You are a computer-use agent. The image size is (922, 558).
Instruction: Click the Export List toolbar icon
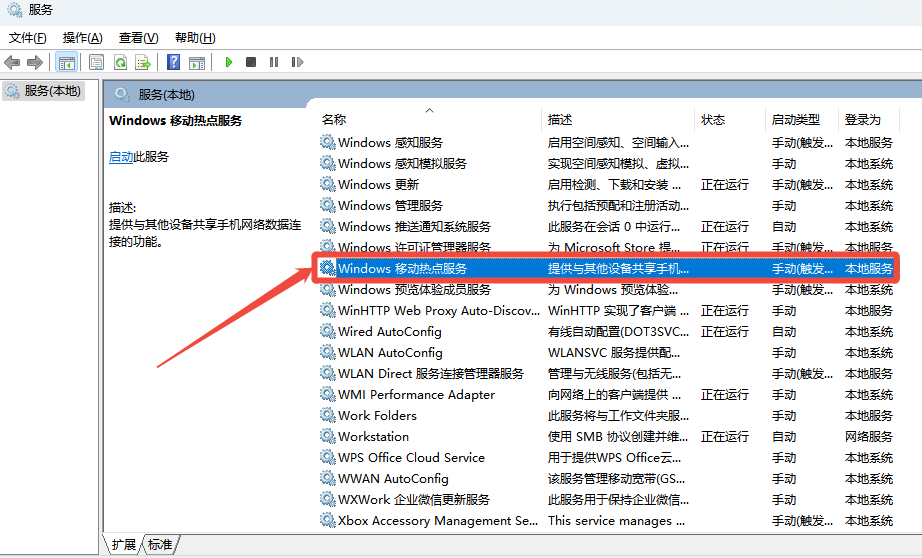(x=143, y=62)
